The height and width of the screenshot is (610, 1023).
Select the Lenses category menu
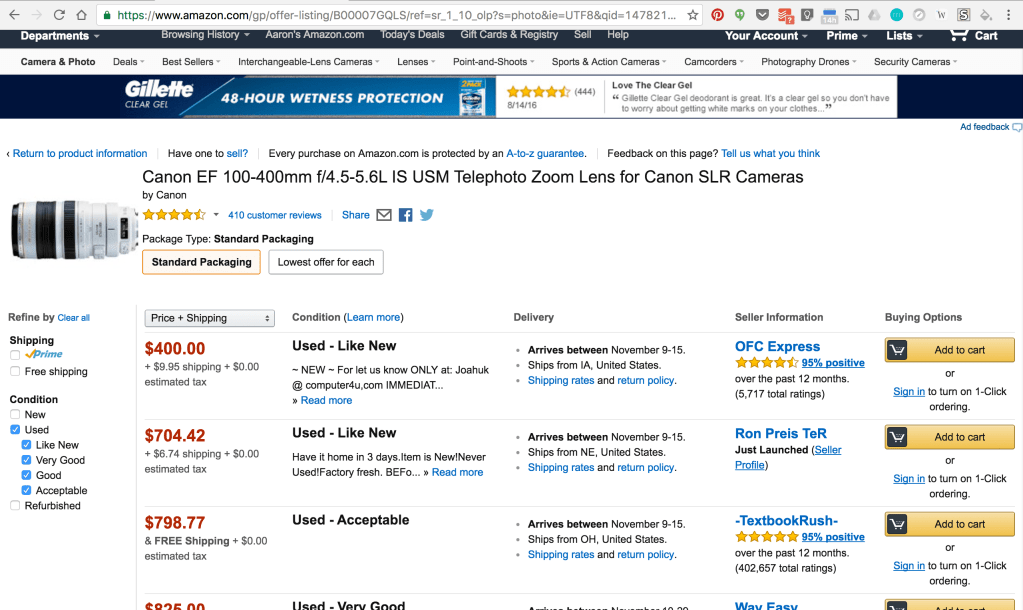[415, 62]
